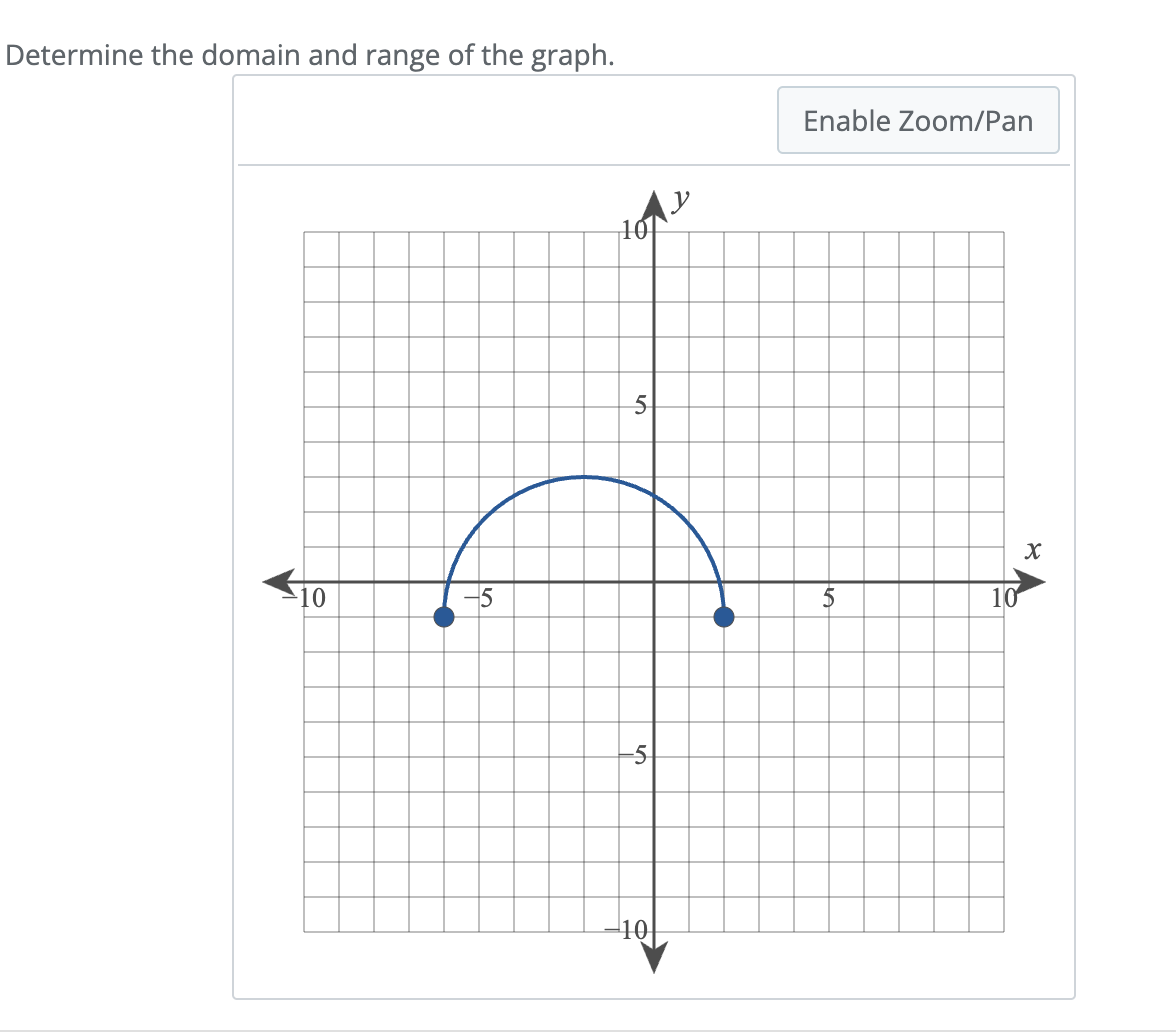Click the upward y-axis arrowhead

655,204
